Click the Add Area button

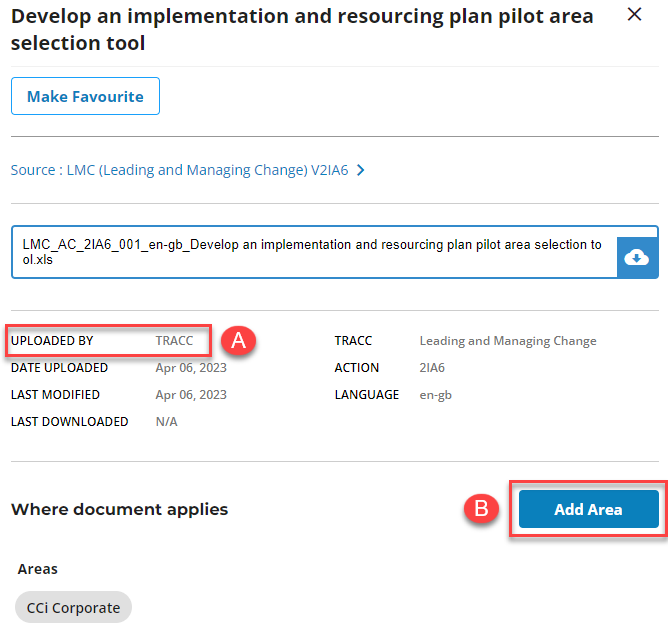588,509
